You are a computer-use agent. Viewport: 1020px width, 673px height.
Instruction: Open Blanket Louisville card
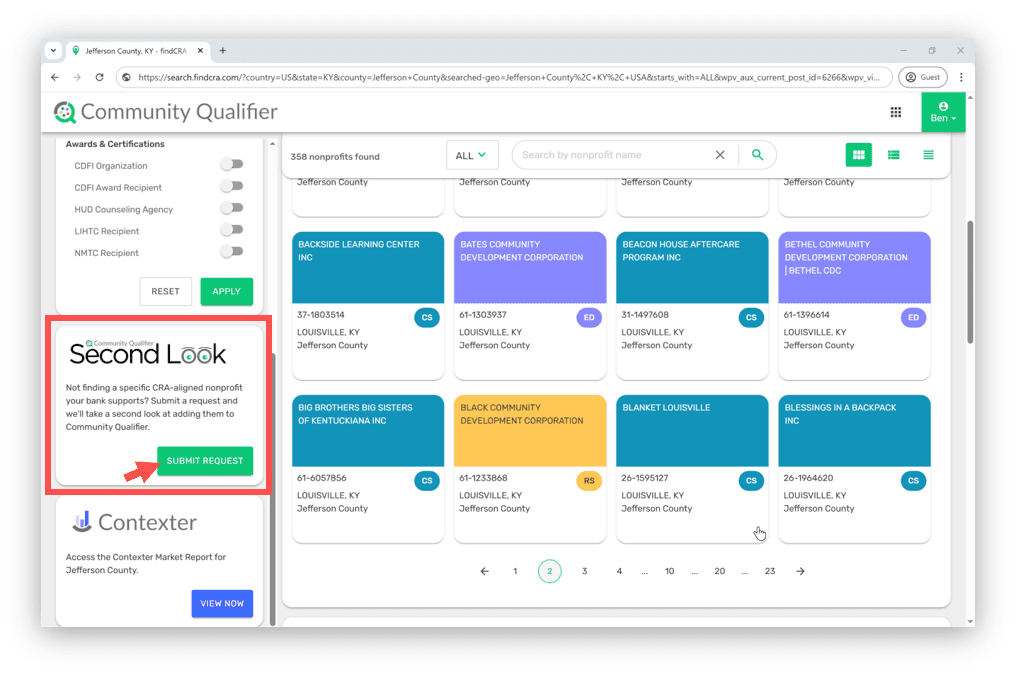coord(692,469)
